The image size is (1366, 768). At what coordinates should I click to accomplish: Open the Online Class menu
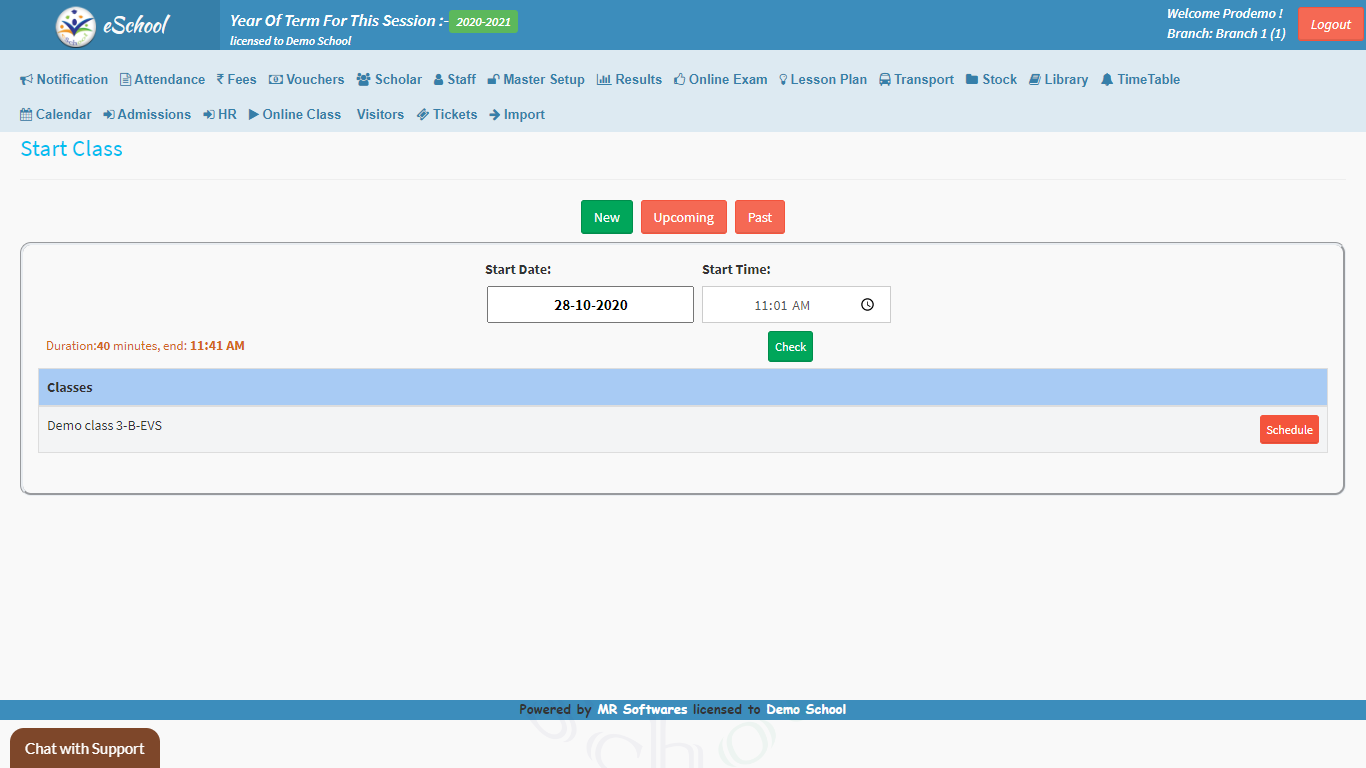295,115
